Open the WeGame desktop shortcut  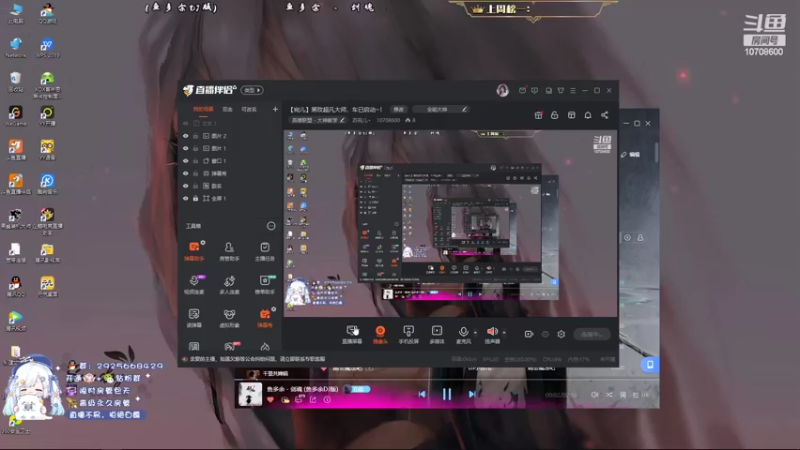tap(15, 116)
